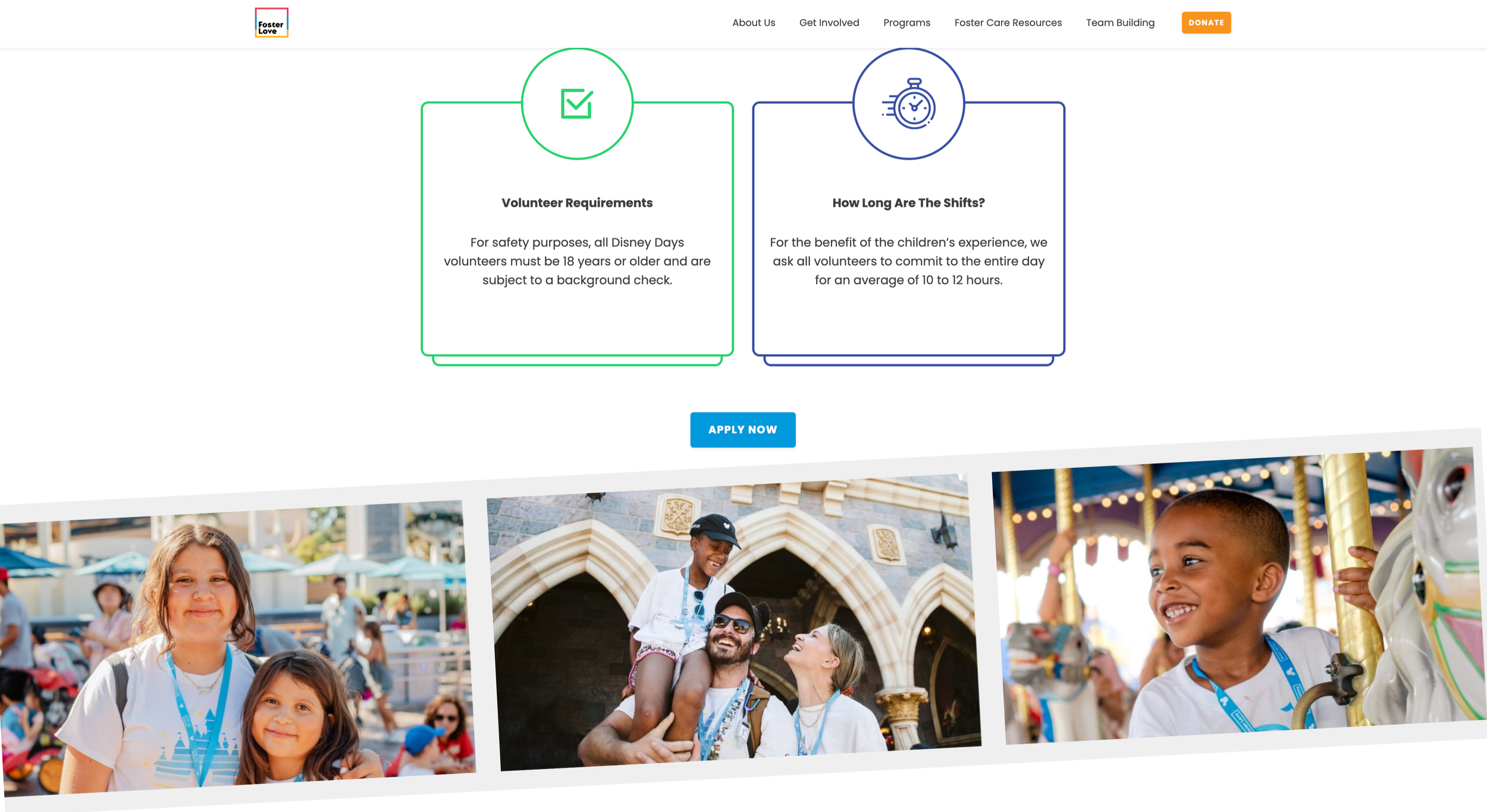Viewport: 1487px width, 812px height.
Task: Open the Foster Care Resources menu
Action: pos(1008,23)
